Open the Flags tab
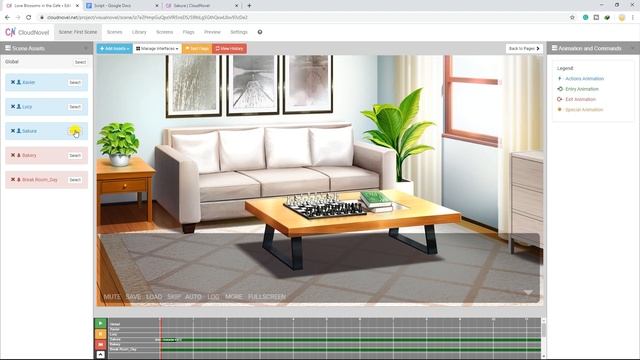Viewport: 640px width, 360px height. pyautogui.click(x=188, y=32)
